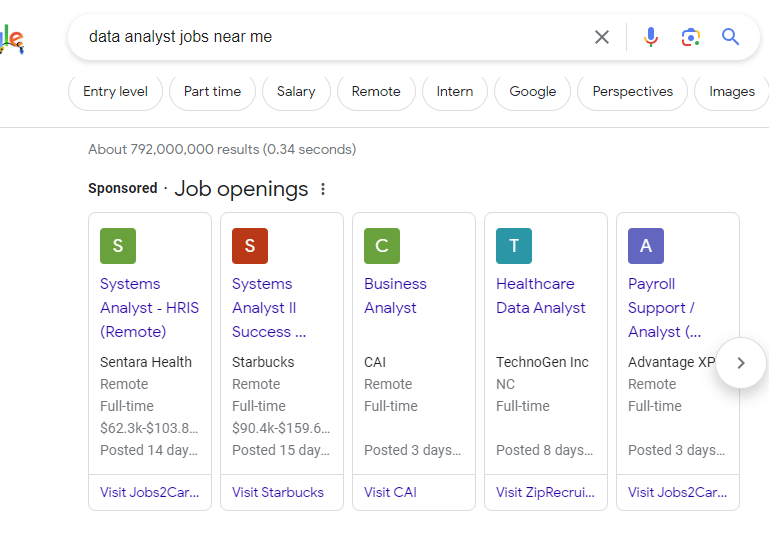Click the green S icon for Sentara Health
This screenshot has height=551, width=769.
pos(118,246)
